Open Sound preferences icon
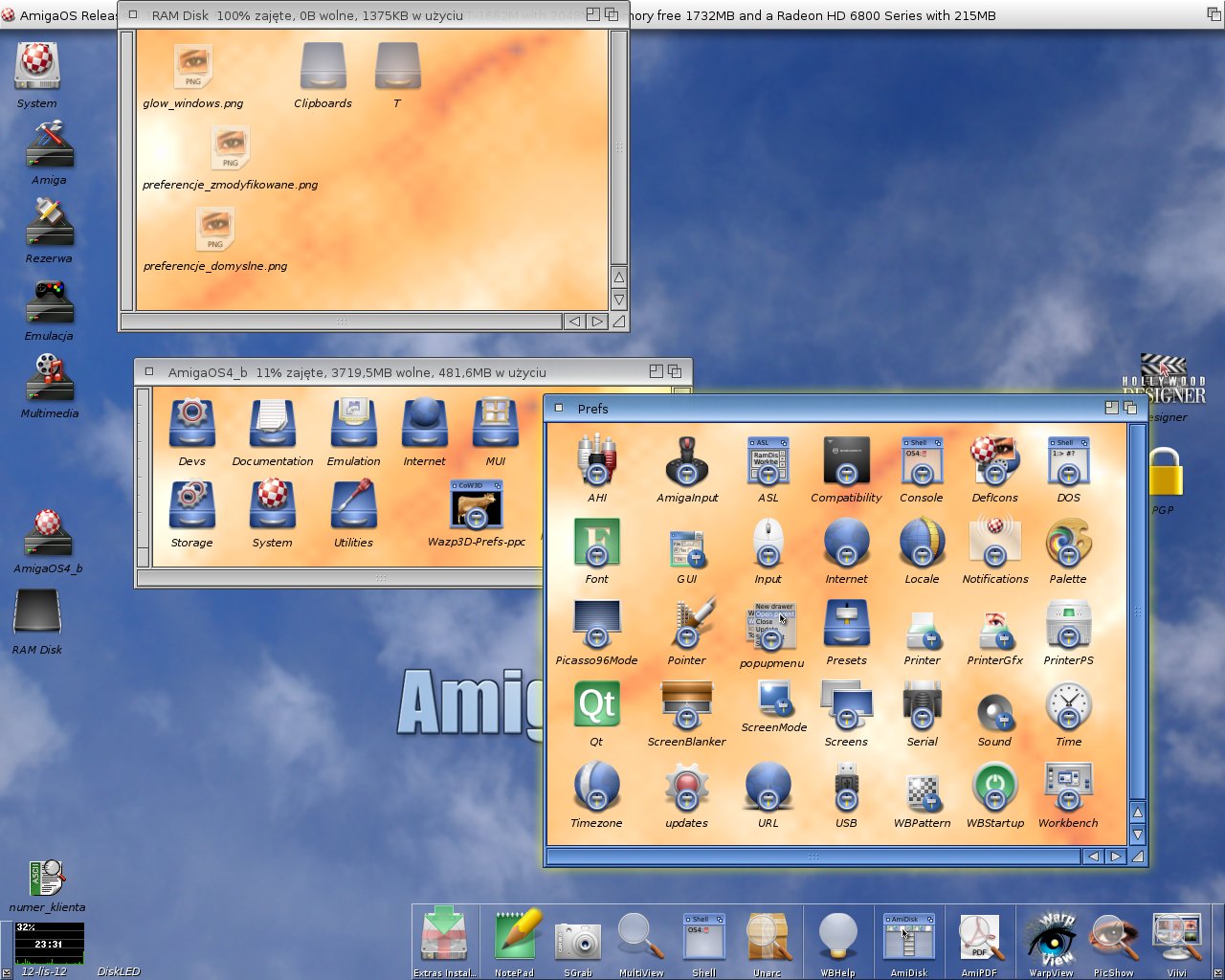This screenshot has width=1225, height=980. coord(994,713)
